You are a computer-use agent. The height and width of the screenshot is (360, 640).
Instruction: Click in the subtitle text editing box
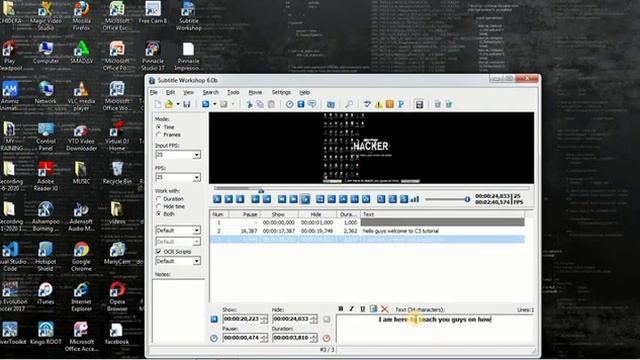(435, 329)
